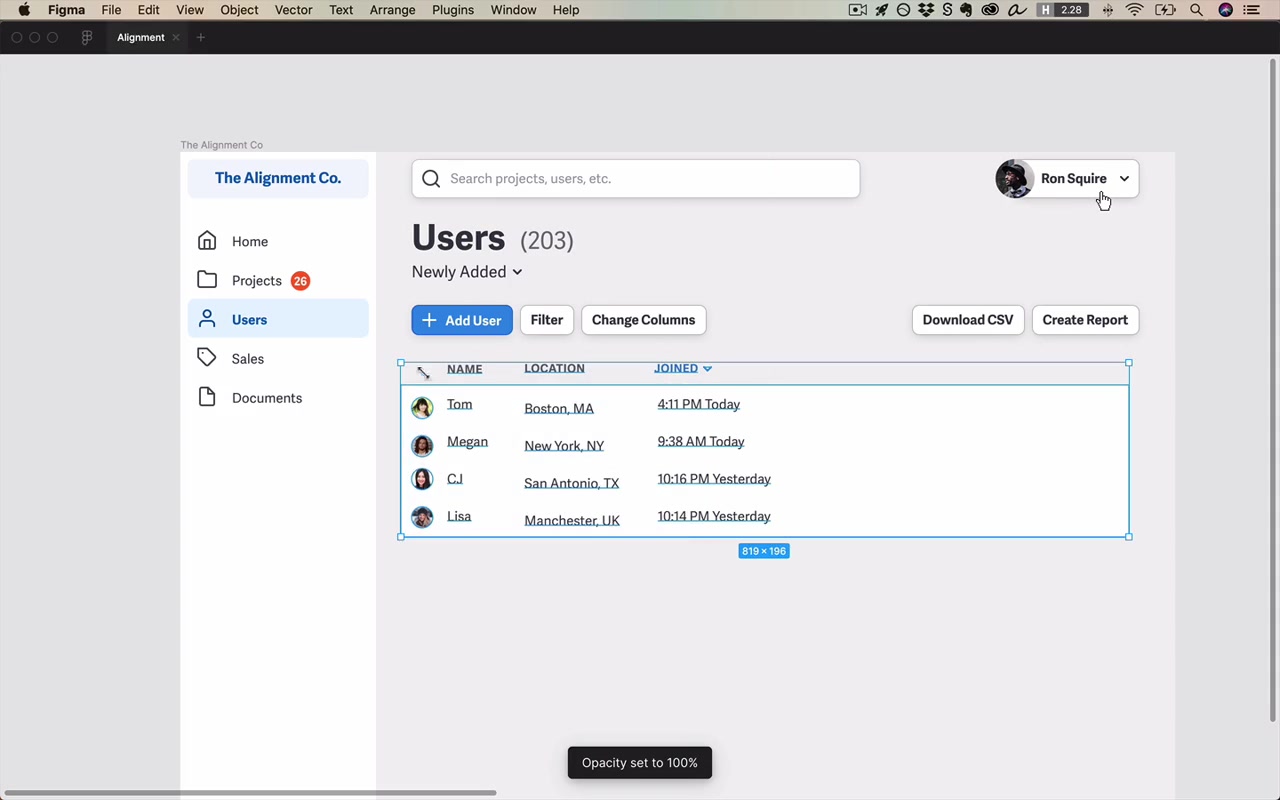The image size is (1280, 800).
Task: Click the Home house icon in sidebar
Action: pos(207,241)
